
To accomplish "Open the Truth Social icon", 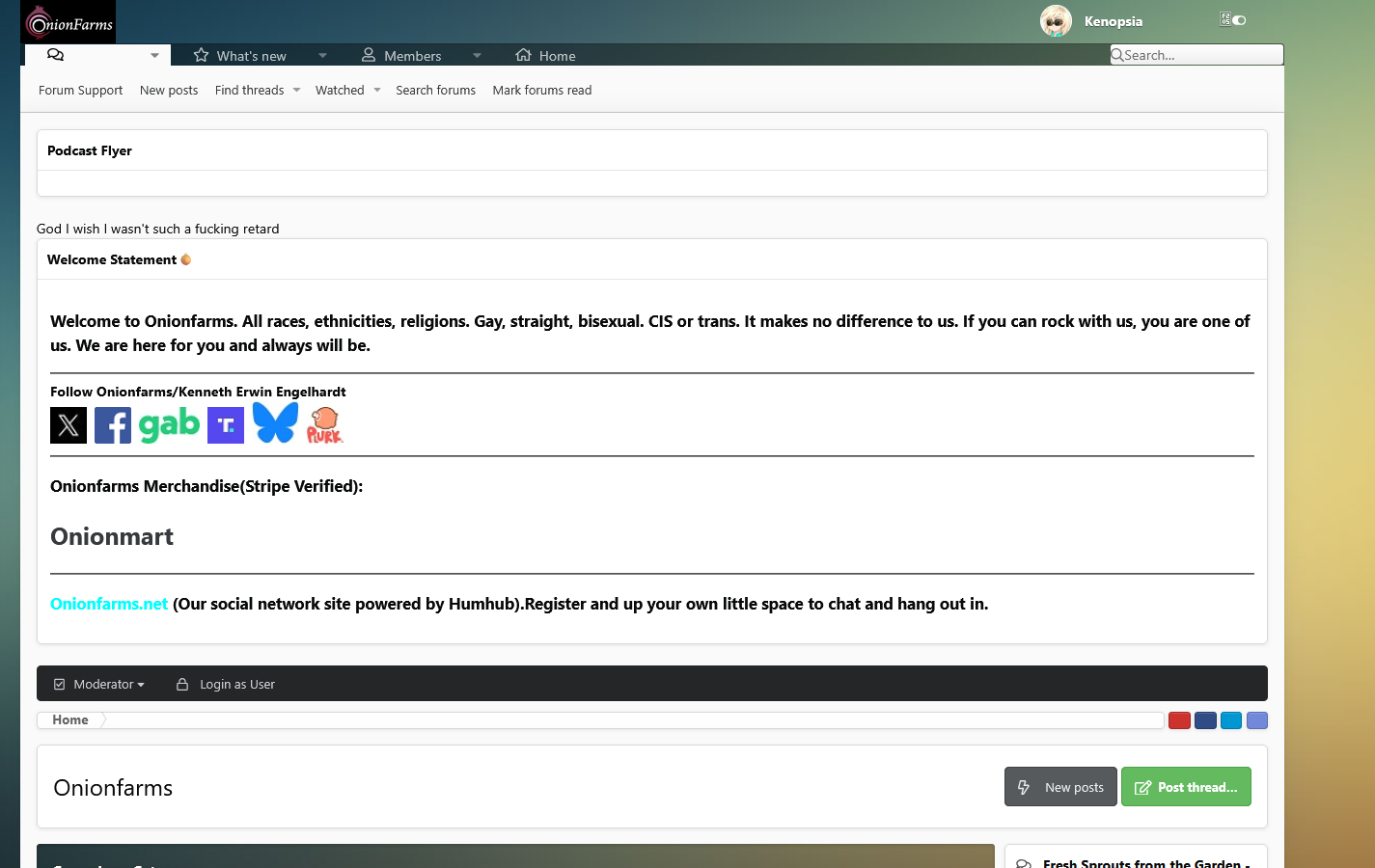I will (x=226, y=425).
